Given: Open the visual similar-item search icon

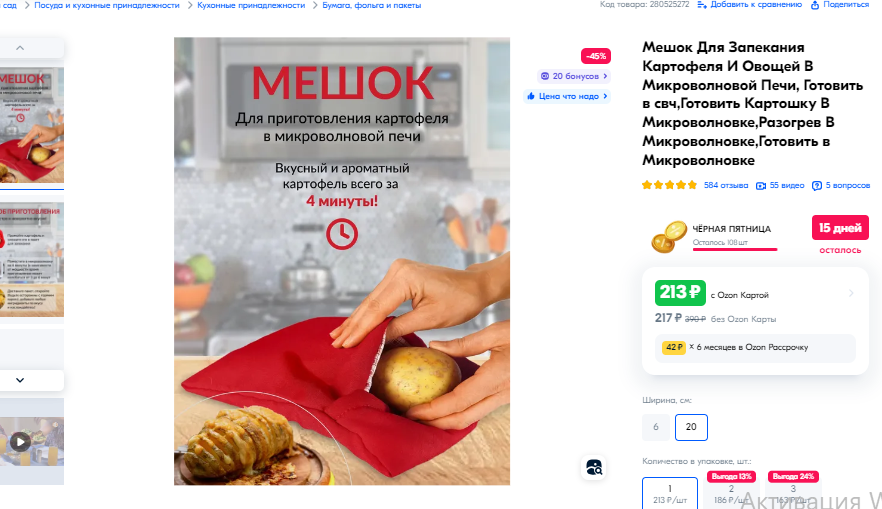Looking at the screenshot, I should (x=594, y=467).
